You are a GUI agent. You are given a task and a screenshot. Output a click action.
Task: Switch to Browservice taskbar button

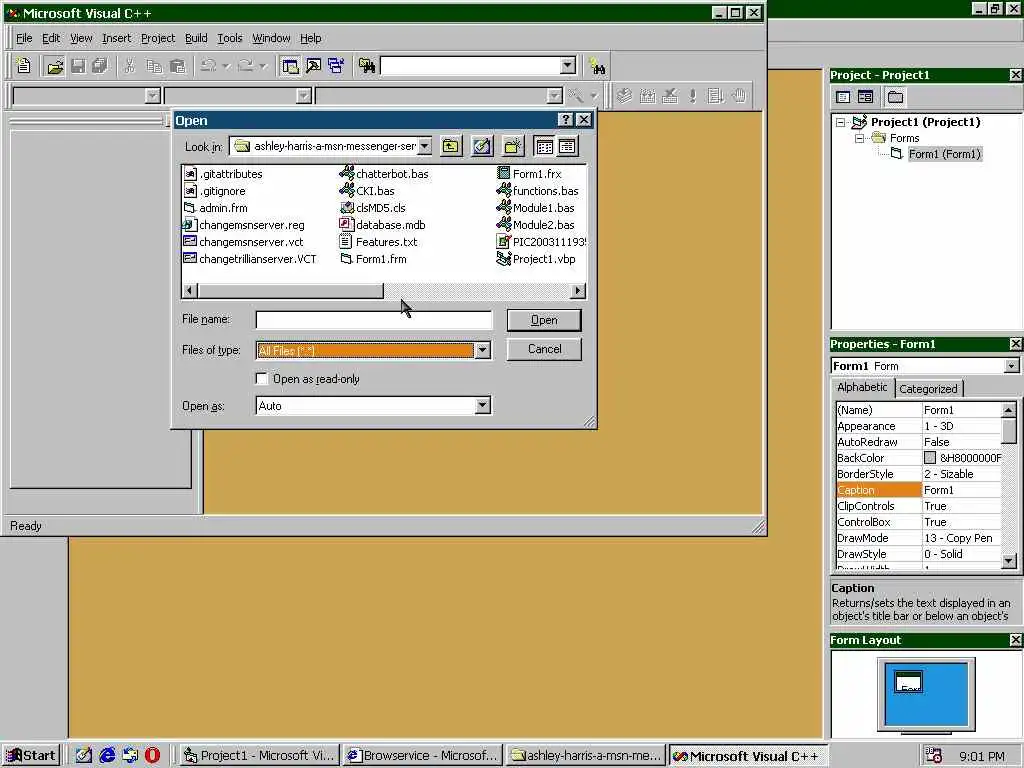pos(423,756)
